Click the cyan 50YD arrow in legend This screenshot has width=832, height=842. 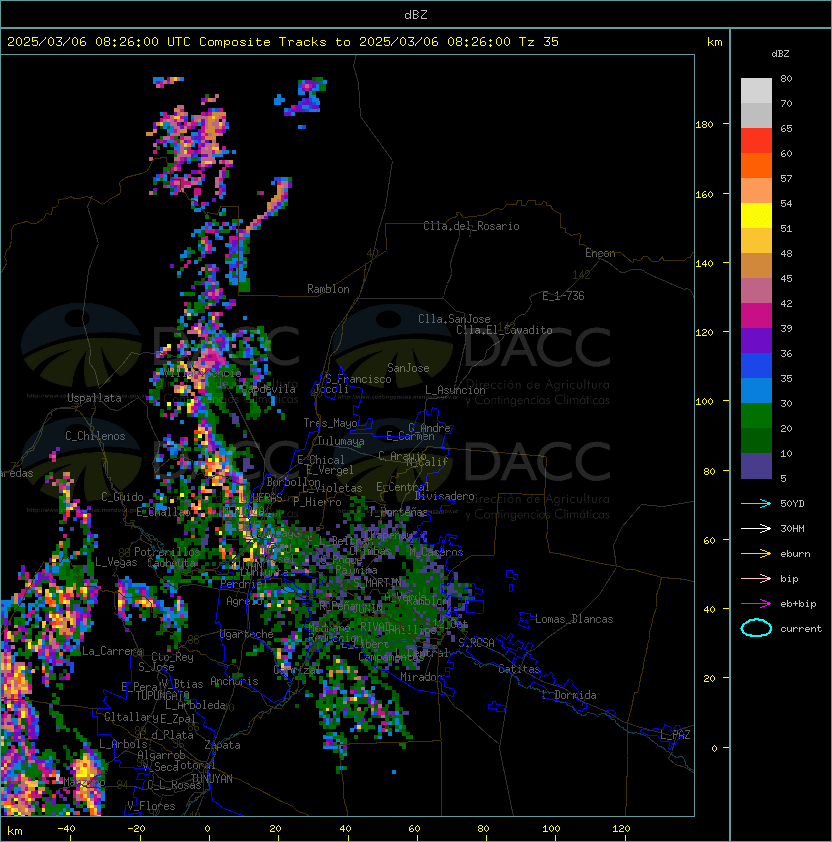click(x=756, y=504)
